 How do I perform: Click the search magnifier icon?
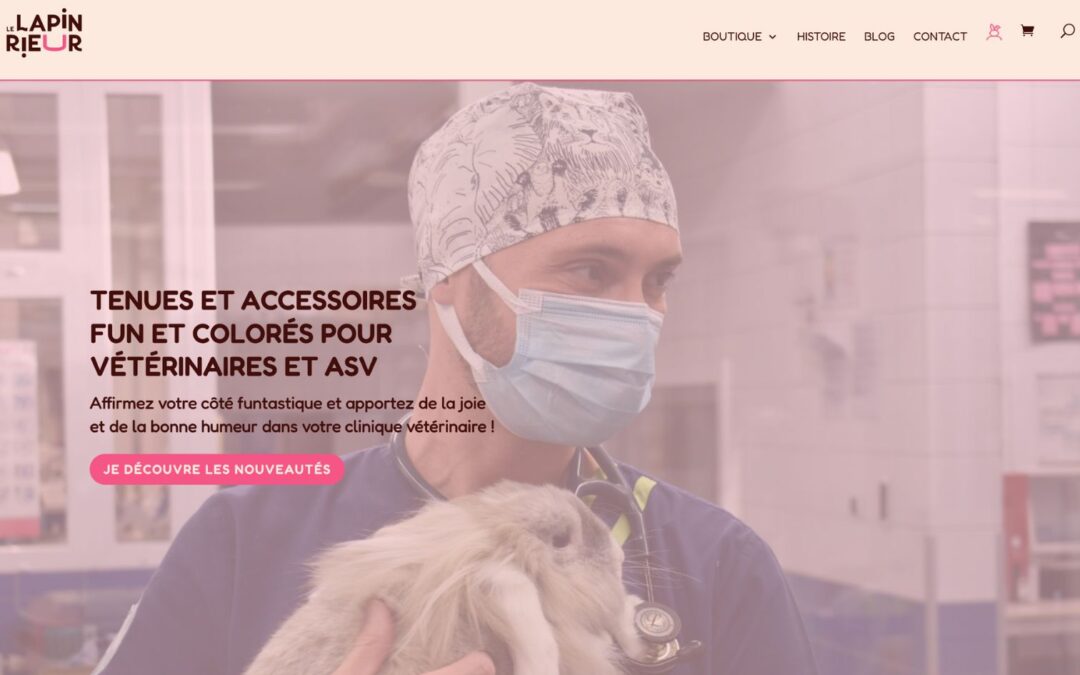point(1067,31)
